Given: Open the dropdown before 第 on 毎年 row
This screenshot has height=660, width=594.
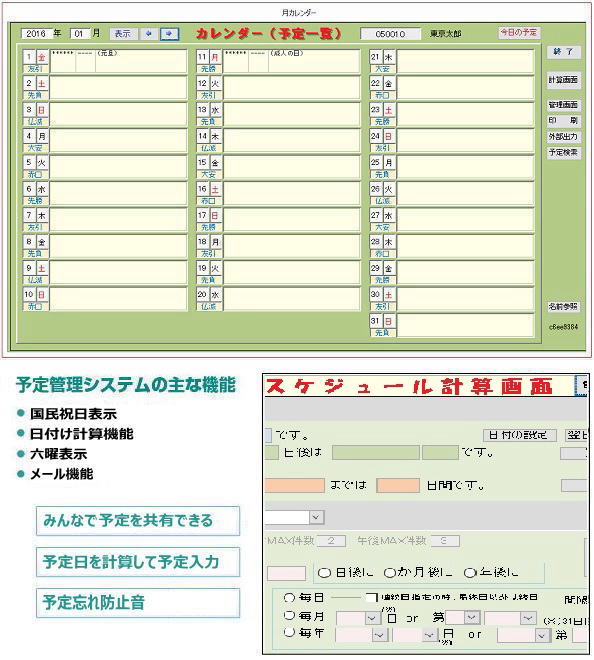Looking at the screenshot, I should pos(542,635).
